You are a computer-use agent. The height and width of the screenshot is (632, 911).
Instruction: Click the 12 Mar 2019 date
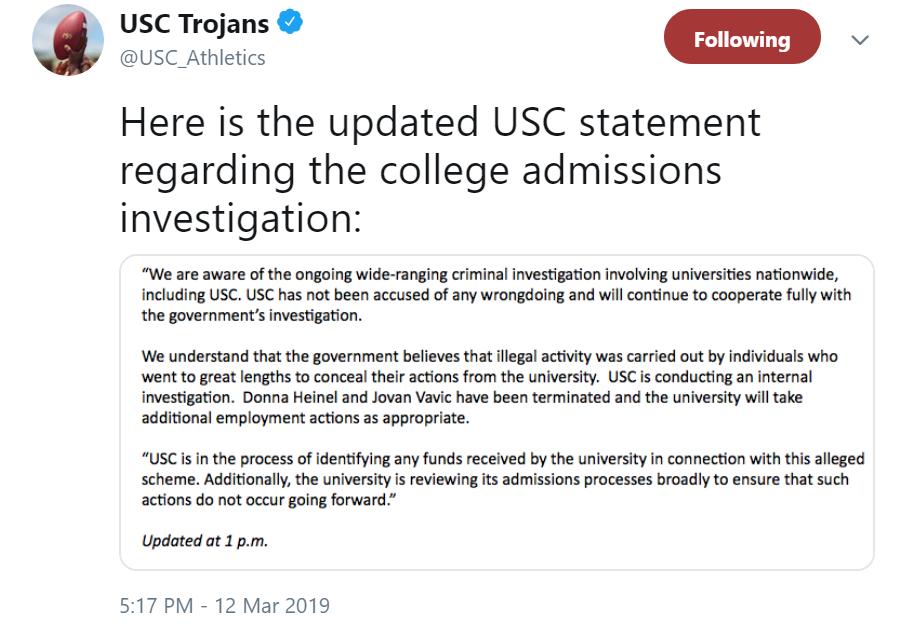pyautogui.click(x=272, y=606)
